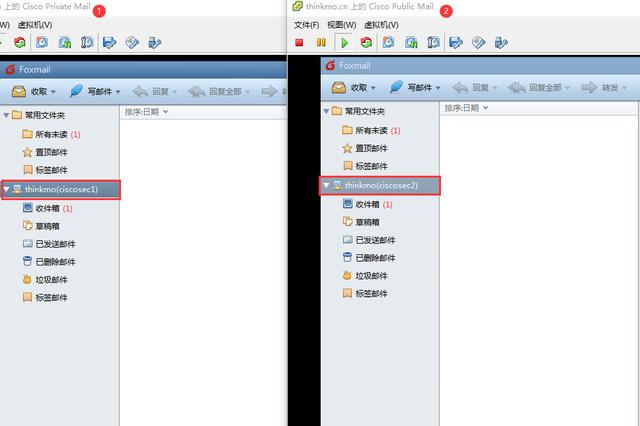The image size is (640, 426).
Task: Collapse 常用文件夹 tree in left Foxmail
Action: coord(6,115)
